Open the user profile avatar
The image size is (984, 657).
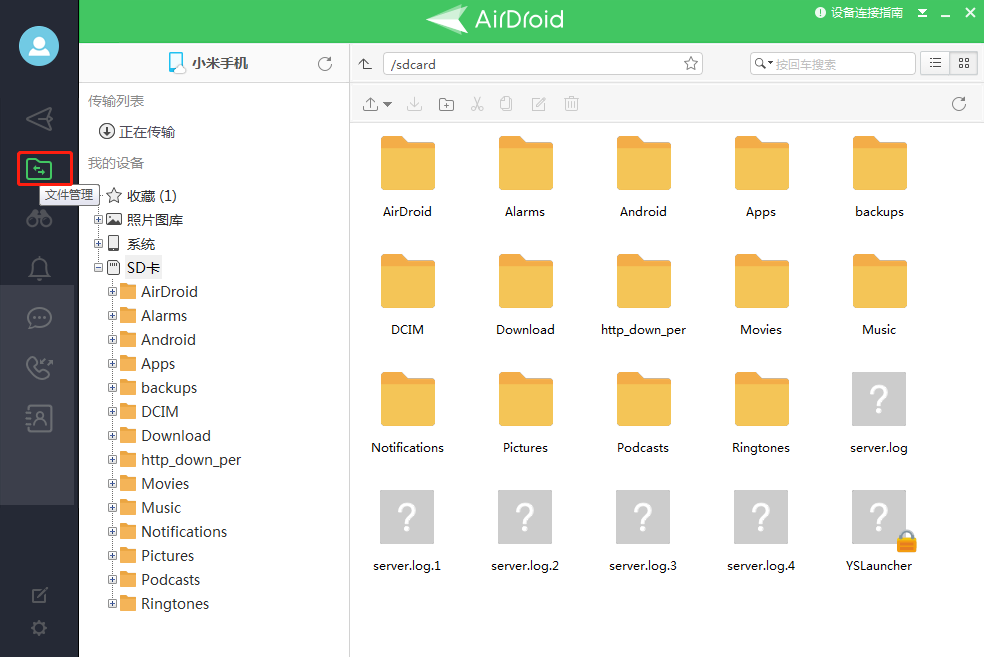pyautogui.click(x=39, y=46)
